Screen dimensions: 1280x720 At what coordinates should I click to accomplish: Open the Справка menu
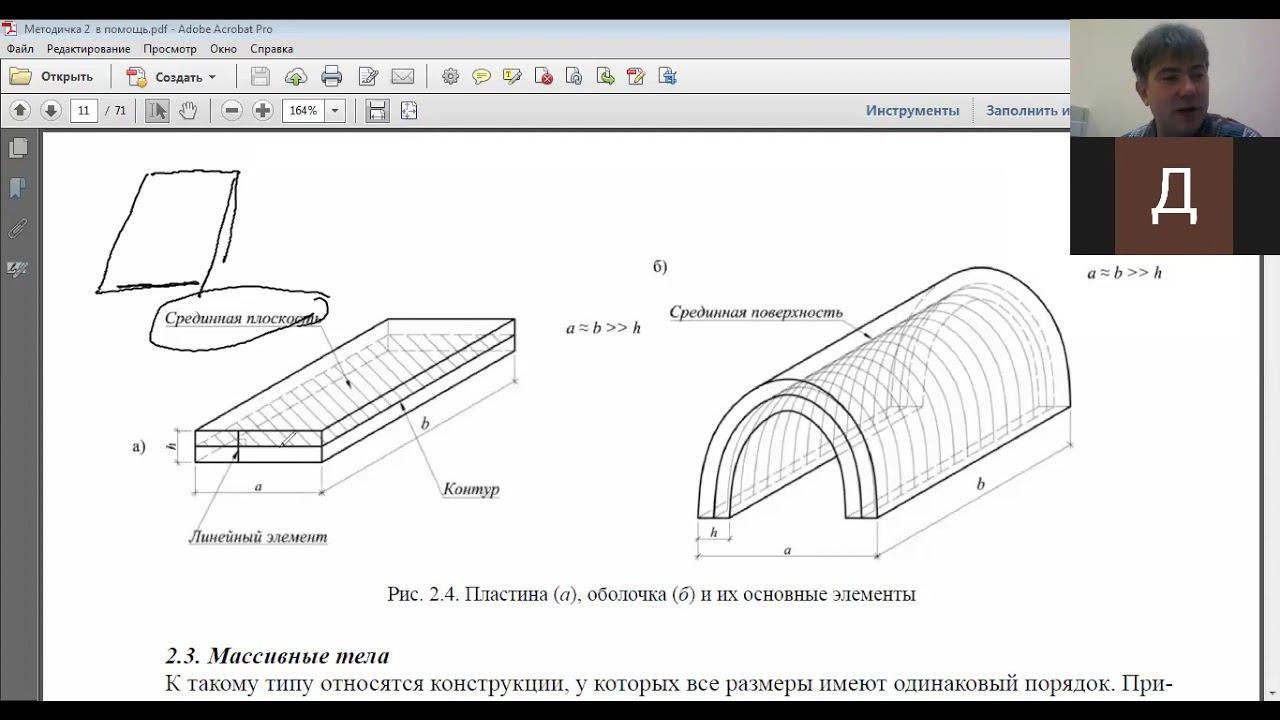271,48
